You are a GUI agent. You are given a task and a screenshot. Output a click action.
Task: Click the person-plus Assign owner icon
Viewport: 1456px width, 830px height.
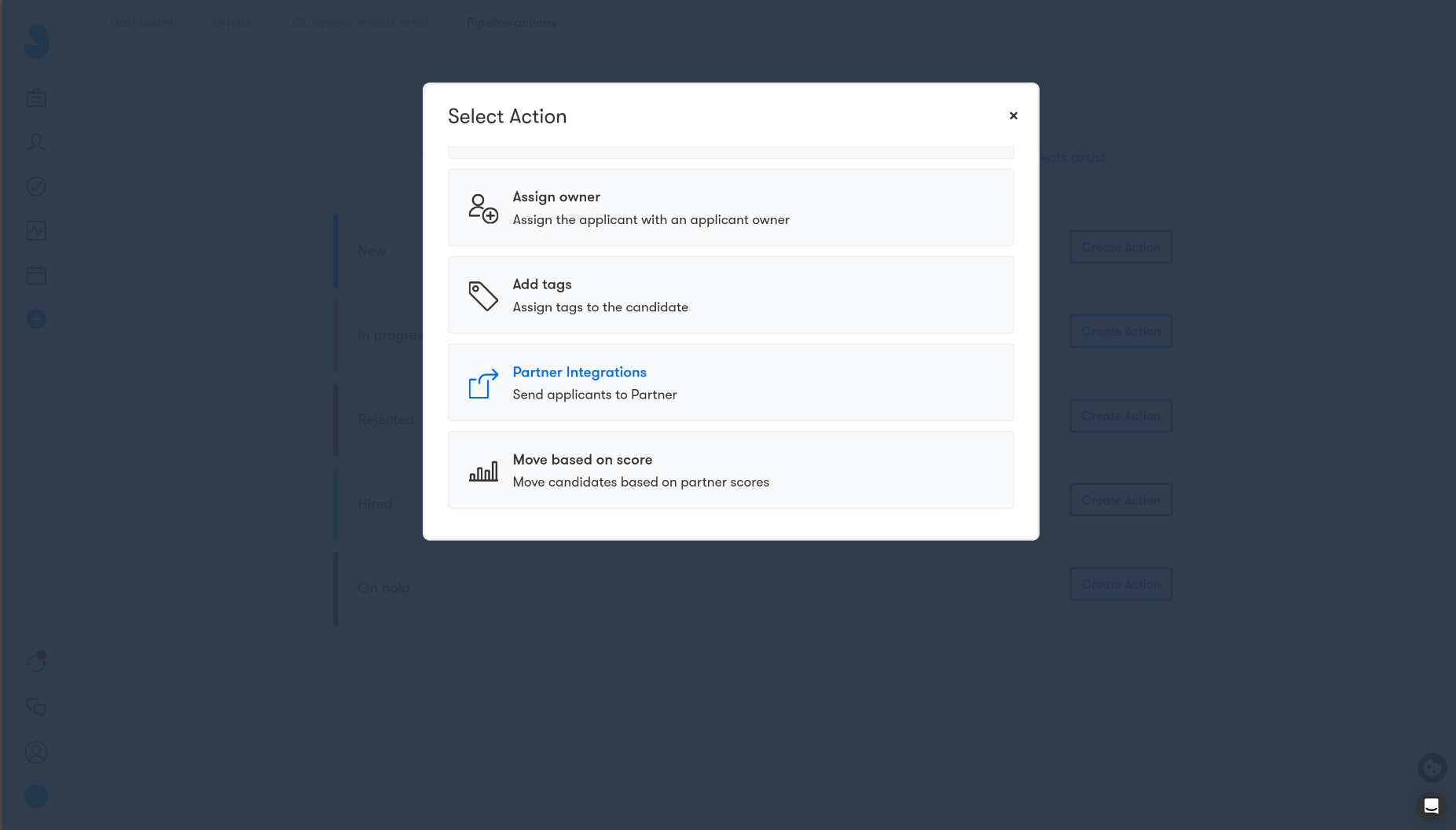click(x=483, y=208)
